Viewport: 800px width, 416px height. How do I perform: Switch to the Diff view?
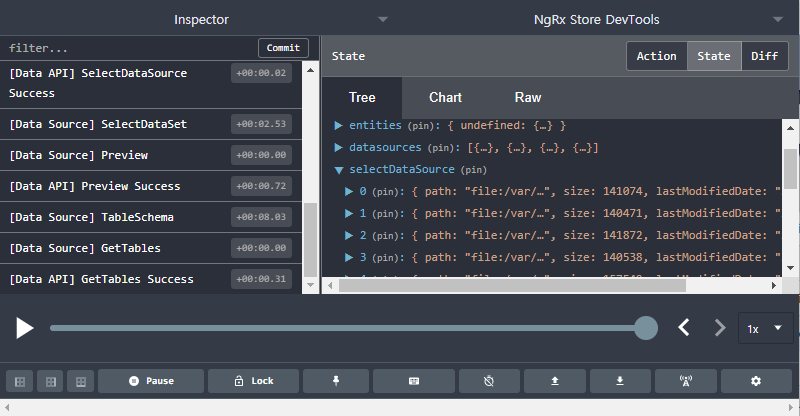point(764,56)
